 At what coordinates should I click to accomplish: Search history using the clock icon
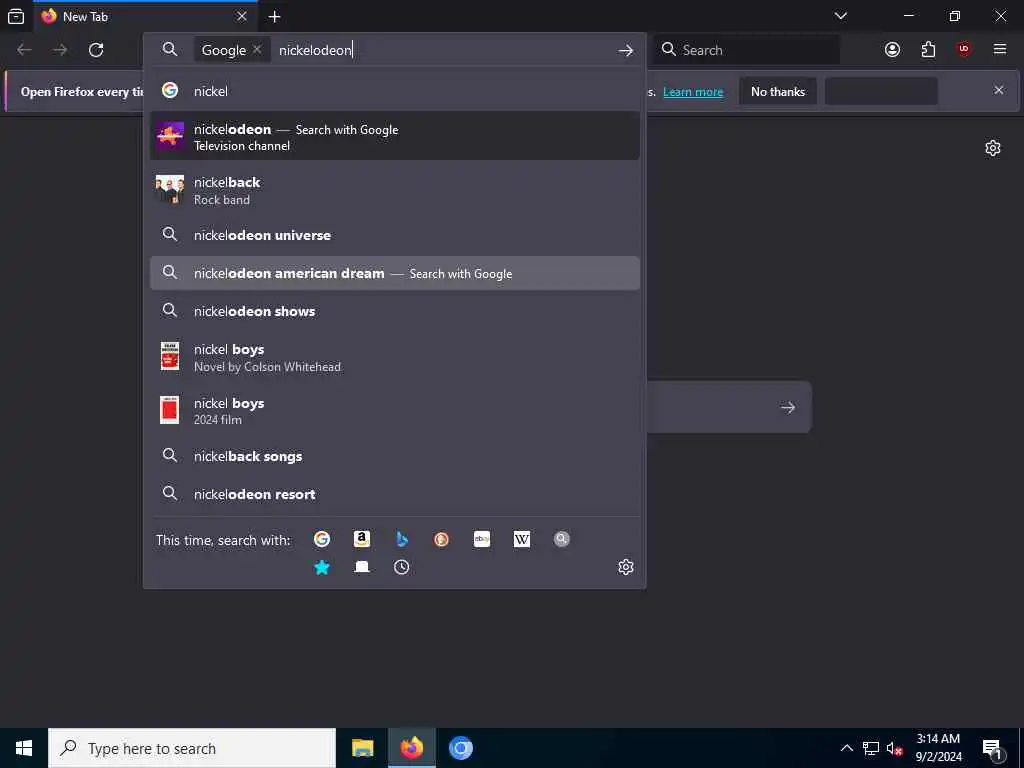point(402,567)
